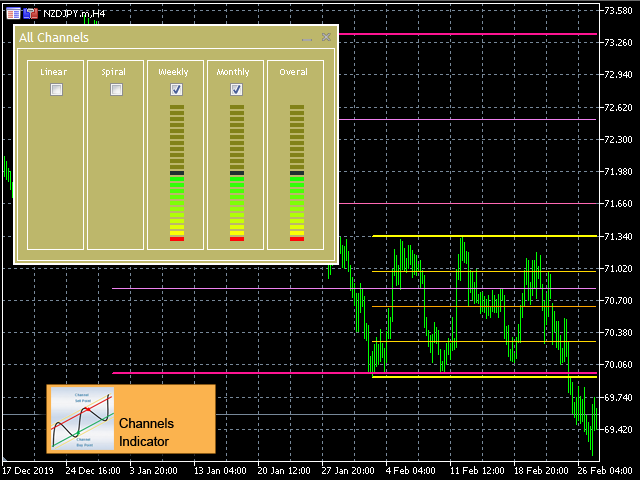
Task: Click the NZDJPY.m,H4 chart symbol title
Action: coord(73,13)
